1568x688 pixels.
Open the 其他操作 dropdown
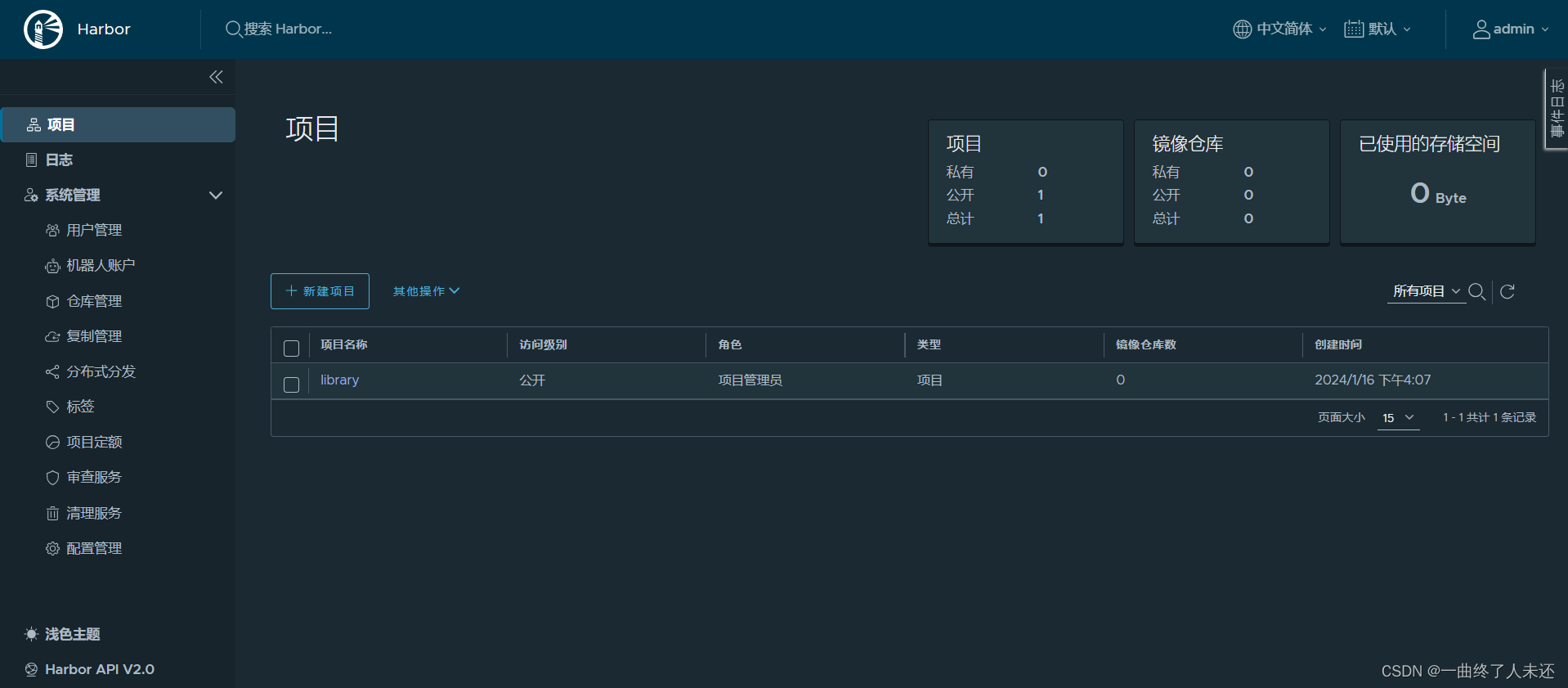coord(426,291)
